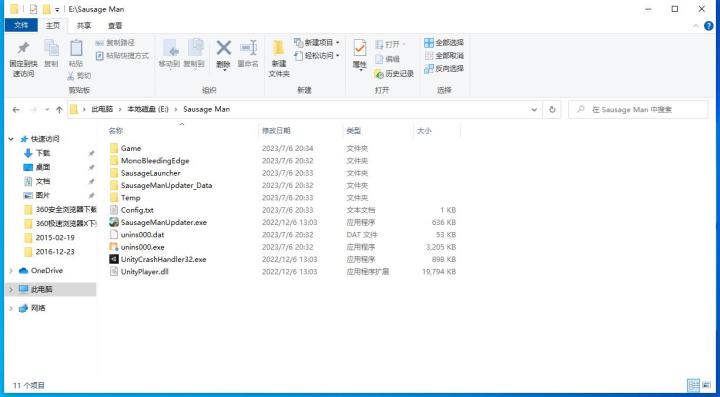Click the unins000.exe file icon
The width and height of the screenshot is (720, 397).
[114, 247]
